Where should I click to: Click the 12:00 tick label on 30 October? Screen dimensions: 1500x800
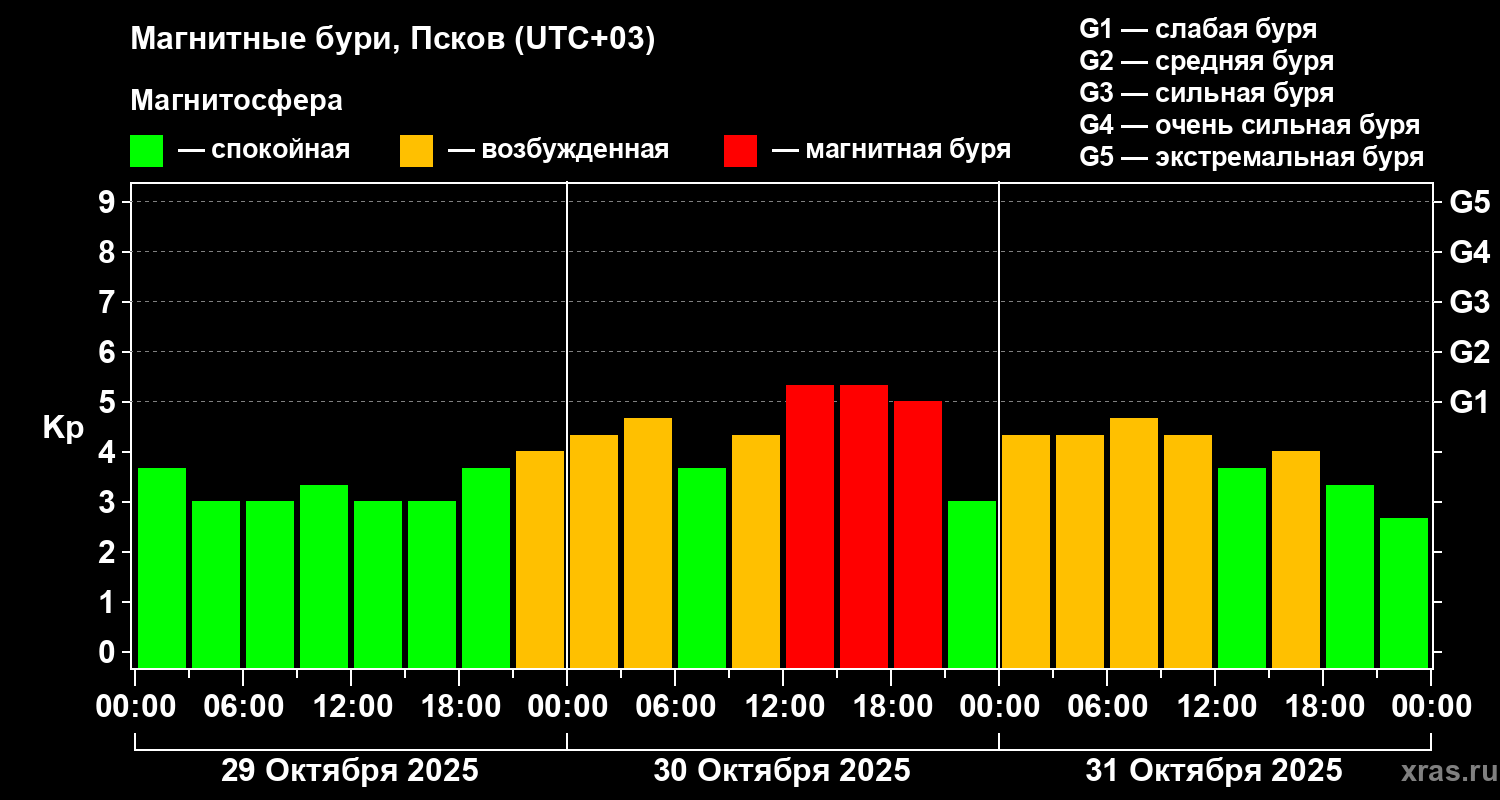[x=783, y=707]
